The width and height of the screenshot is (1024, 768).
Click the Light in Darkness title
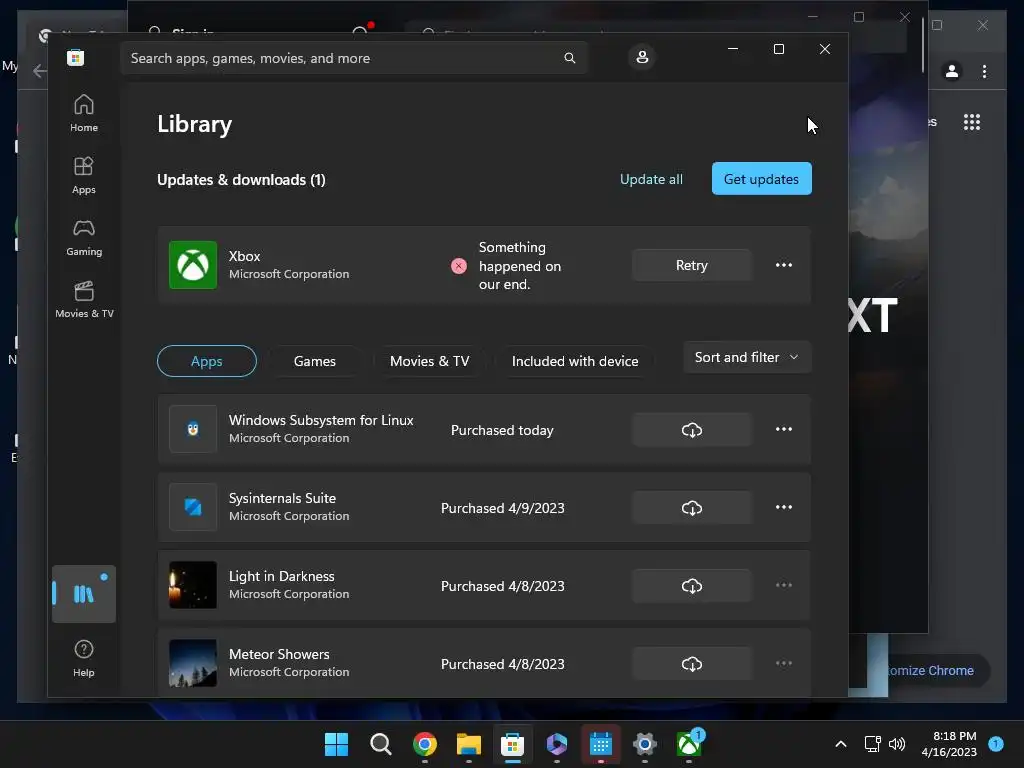(x=281, y=576)
